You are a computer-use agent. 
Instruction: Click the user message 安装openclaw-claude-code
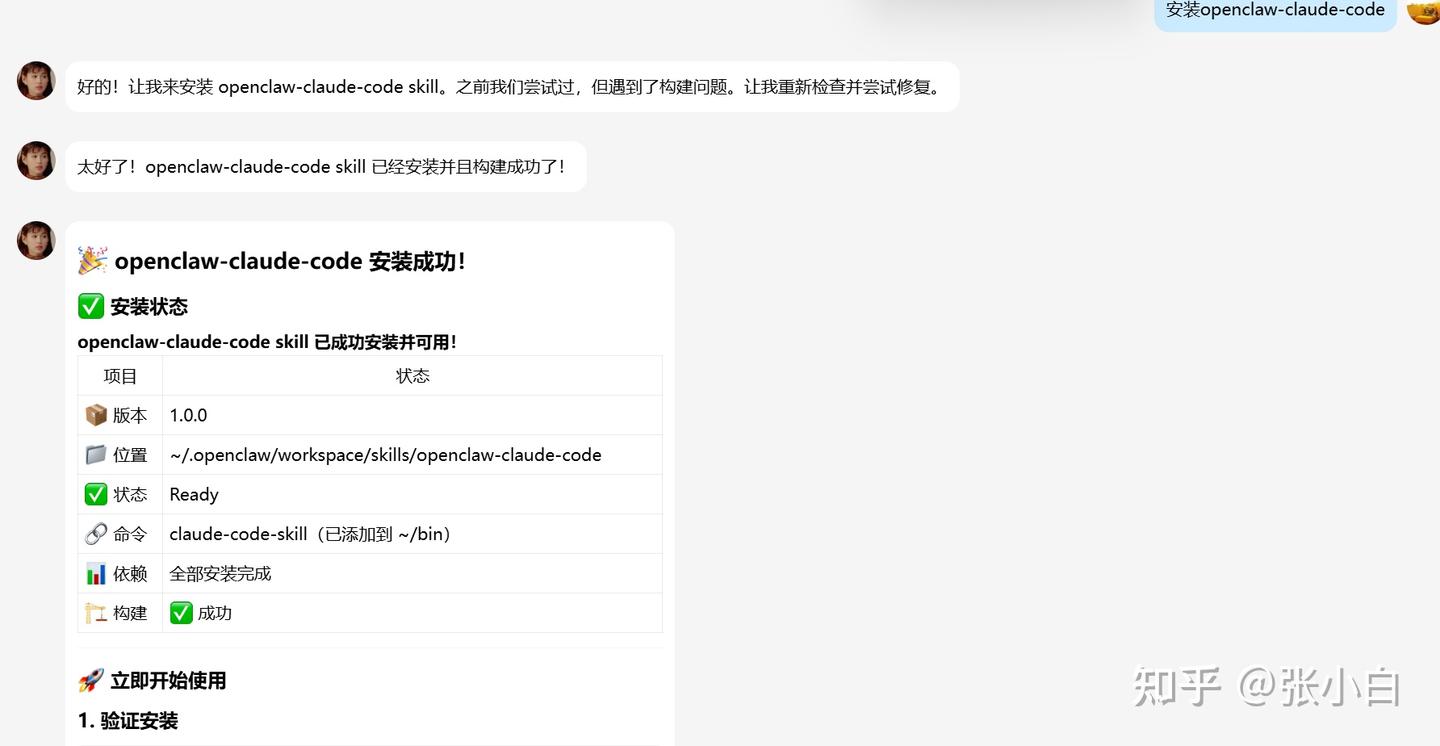(1275, 11)
